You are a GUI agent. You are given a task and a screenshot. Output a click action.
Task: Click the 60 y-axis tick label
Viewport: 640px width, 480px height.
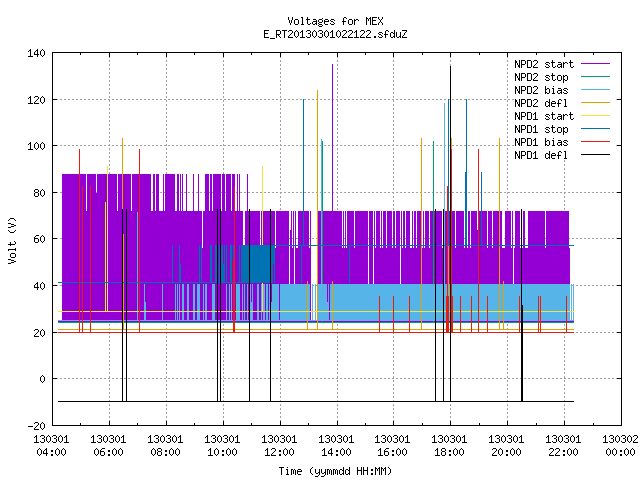[x=40, y=239]
